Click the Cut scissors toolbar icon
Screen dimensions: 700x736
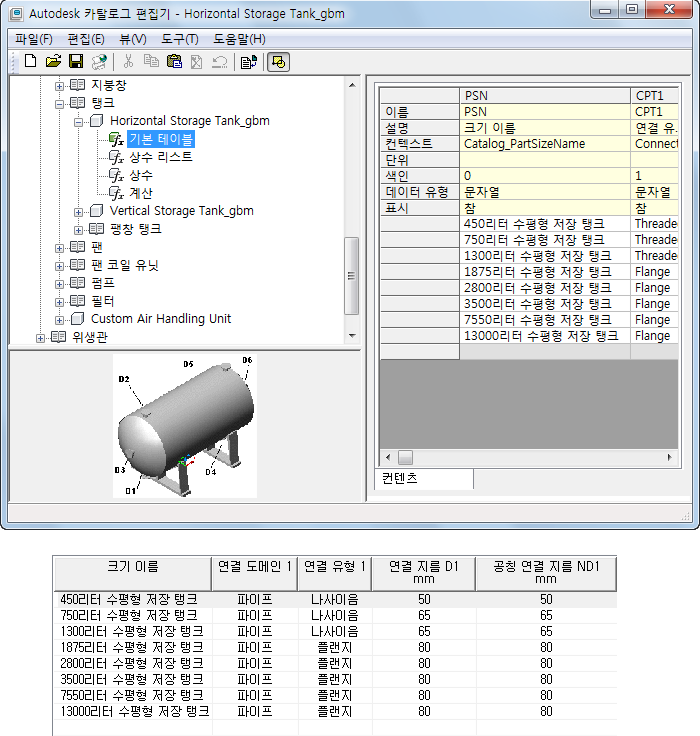point(128,61)
